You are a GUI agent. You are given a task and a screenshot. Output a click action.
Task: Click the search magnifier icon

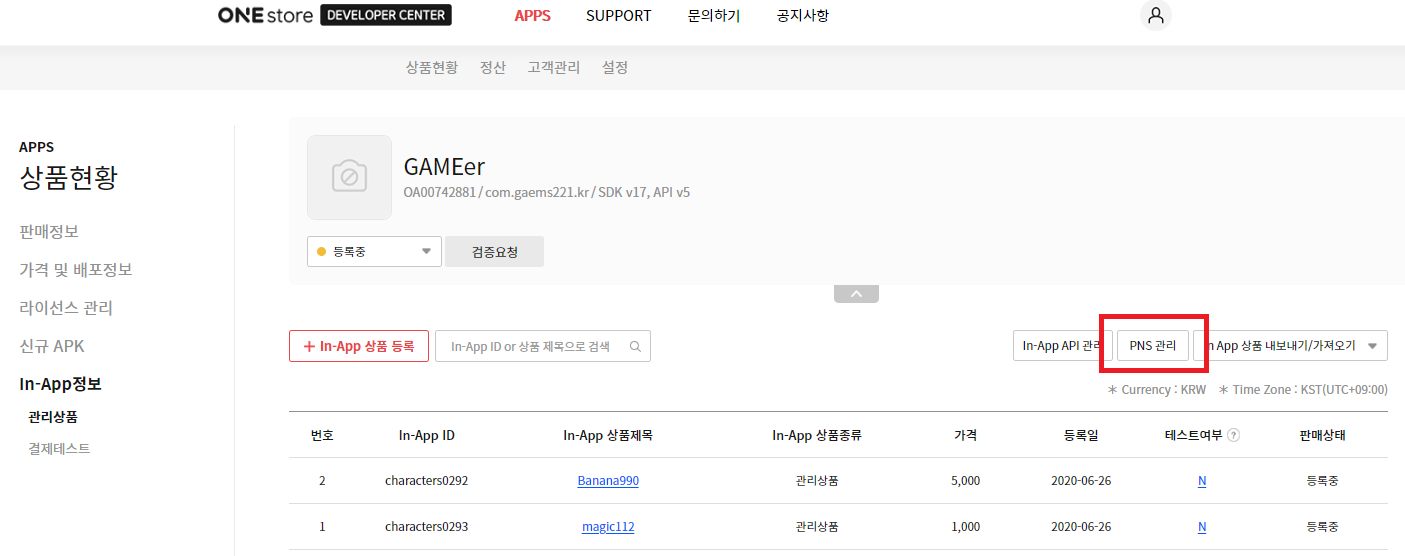click(635, 346)
